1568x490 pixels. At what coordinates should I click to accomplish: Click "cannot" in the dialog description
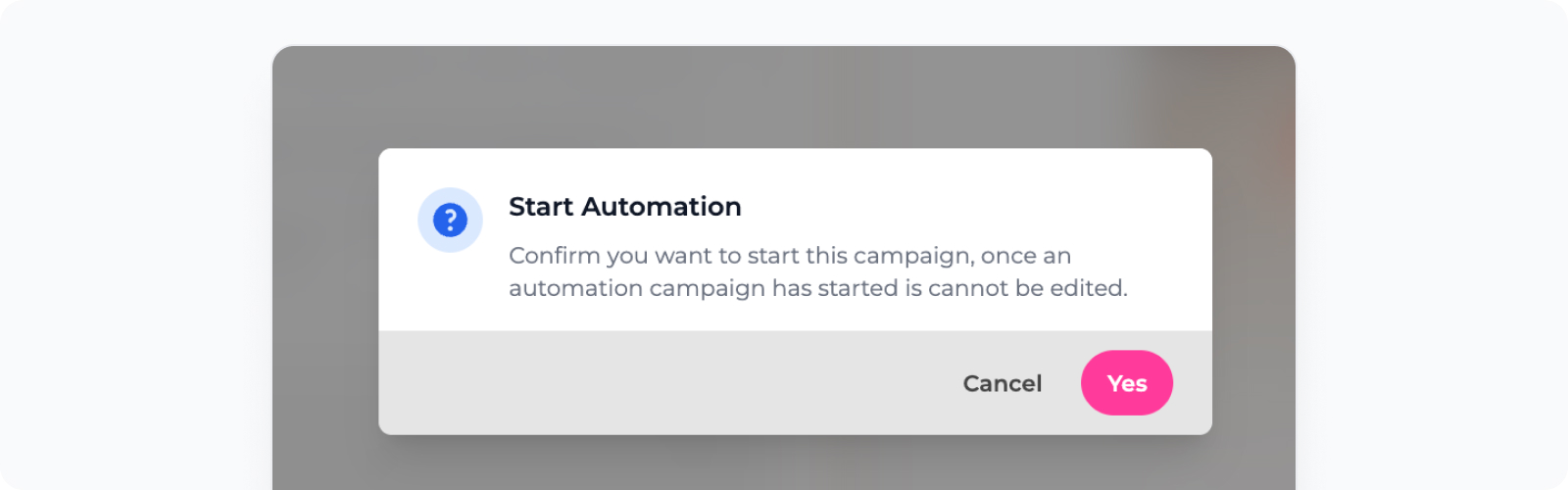click(967, 288)
